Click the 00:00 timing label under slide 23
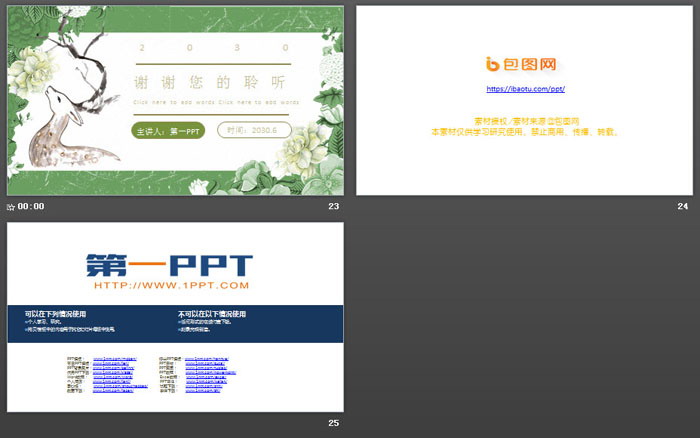 (31, 206)
